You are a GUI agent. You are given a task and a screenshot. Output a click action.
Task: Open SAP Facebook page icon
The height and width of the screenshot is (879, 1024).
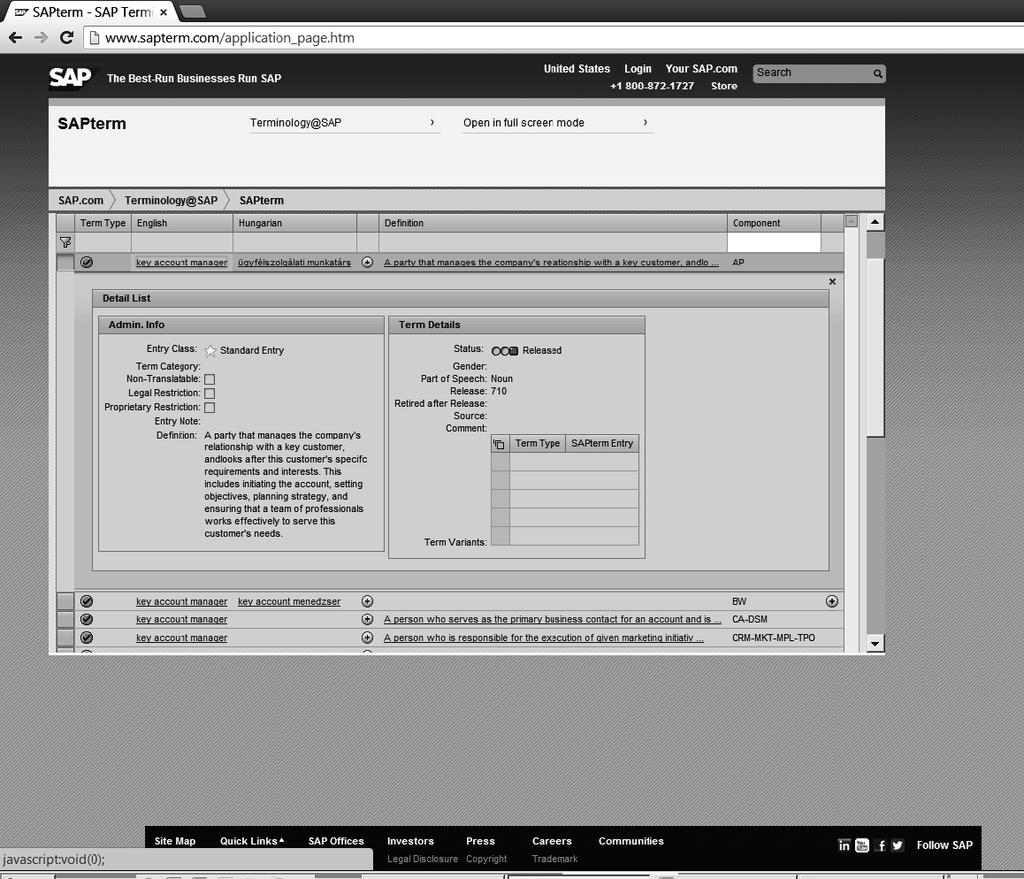[880, 845]
